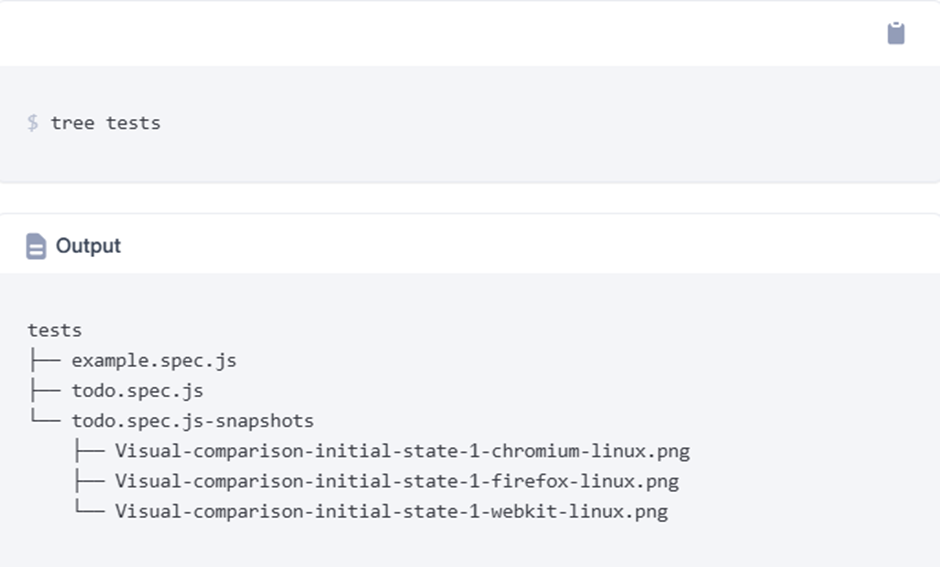Click the word tests in the command

(x=133, y=123)
